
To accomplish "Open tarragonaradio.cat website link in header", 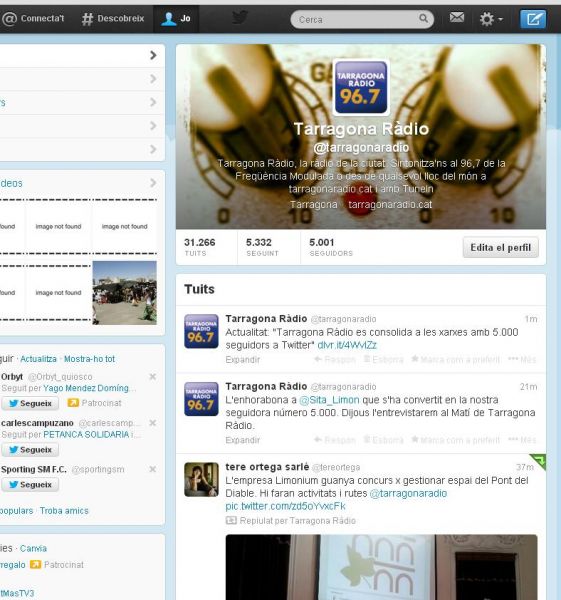I will point(390,205).
